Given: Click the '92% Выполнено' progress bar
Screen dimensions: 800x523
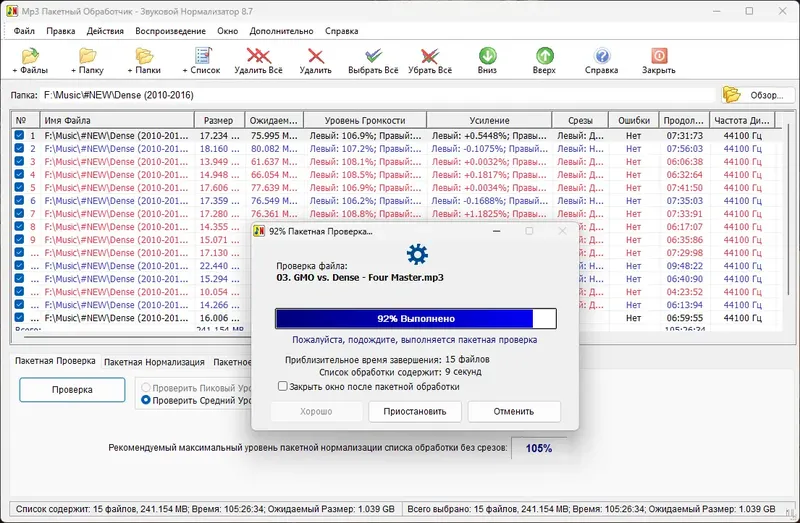Looking at the screenshot, I should coord(416,318).
